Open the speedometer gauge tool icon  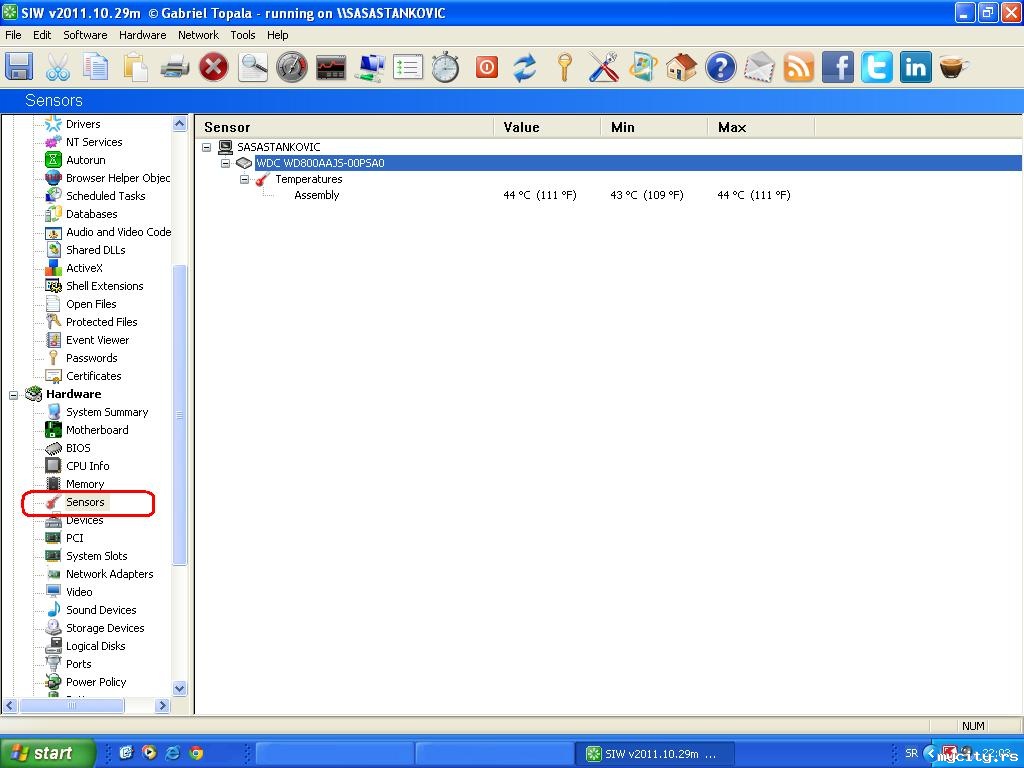(x=291, y=67)
